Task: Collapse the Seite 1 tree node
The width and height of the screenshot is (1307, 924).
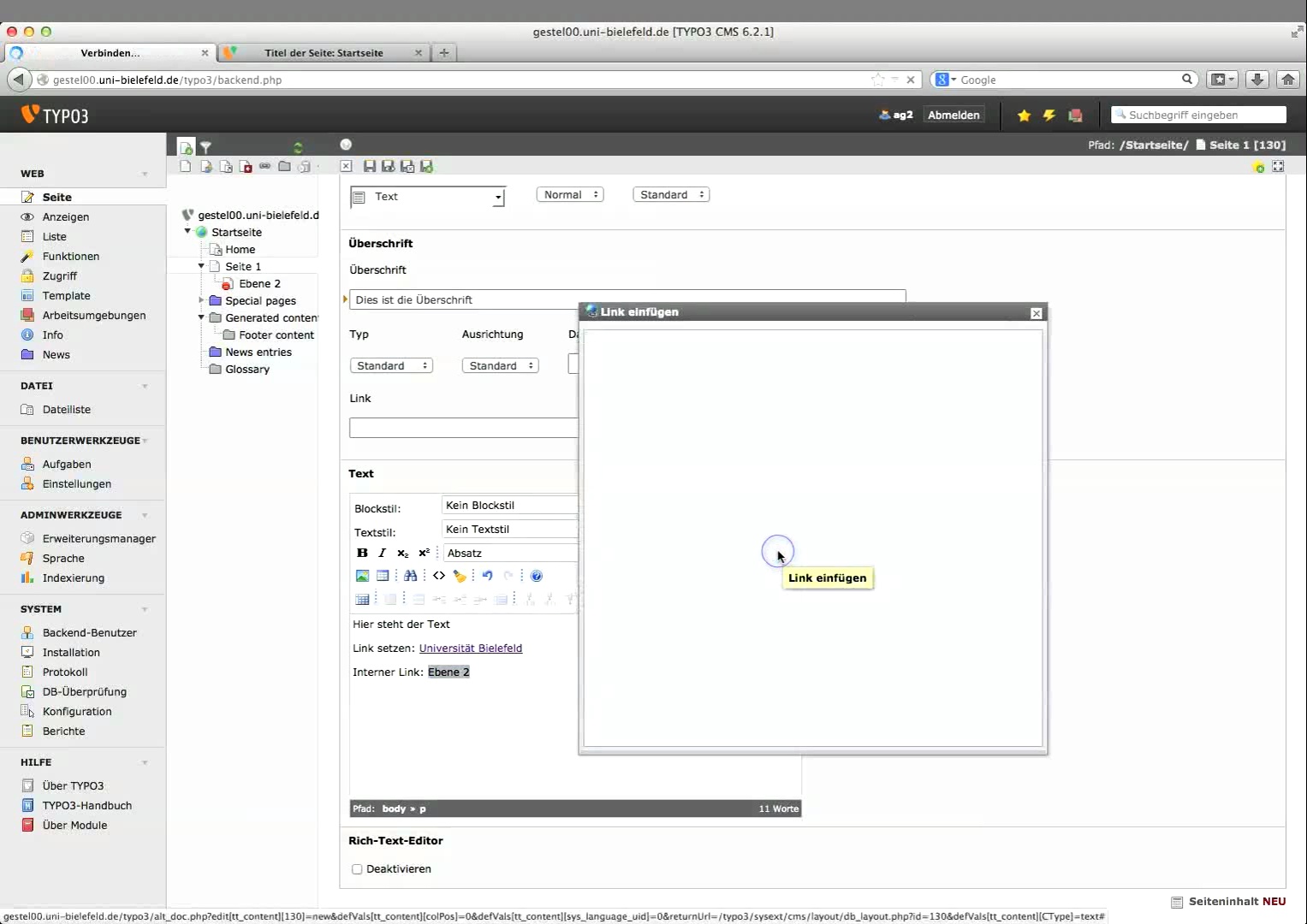Action: (x=201, y=266)
